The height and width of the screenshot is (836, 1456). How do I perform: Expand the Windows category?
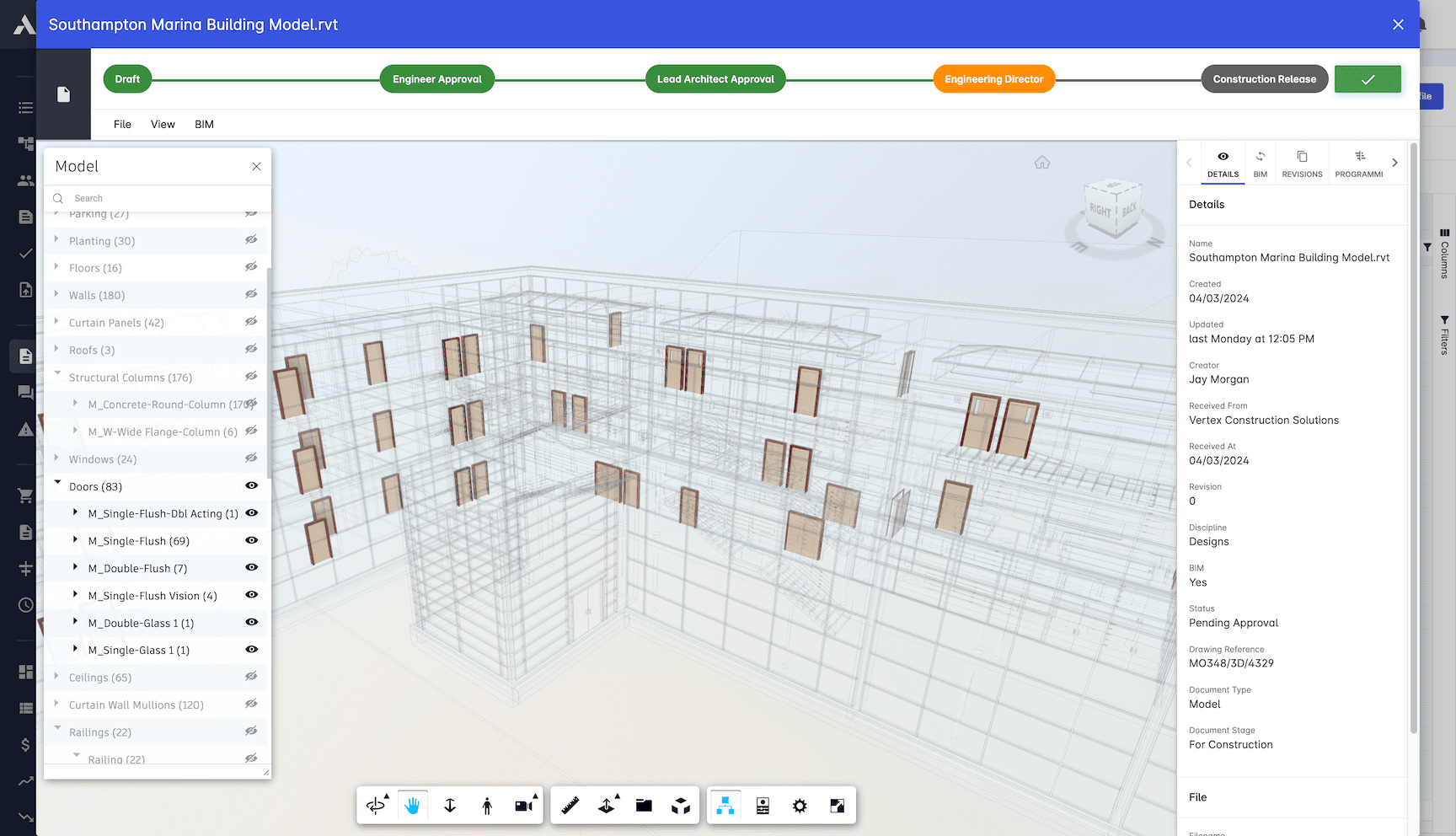pos(57,458)
